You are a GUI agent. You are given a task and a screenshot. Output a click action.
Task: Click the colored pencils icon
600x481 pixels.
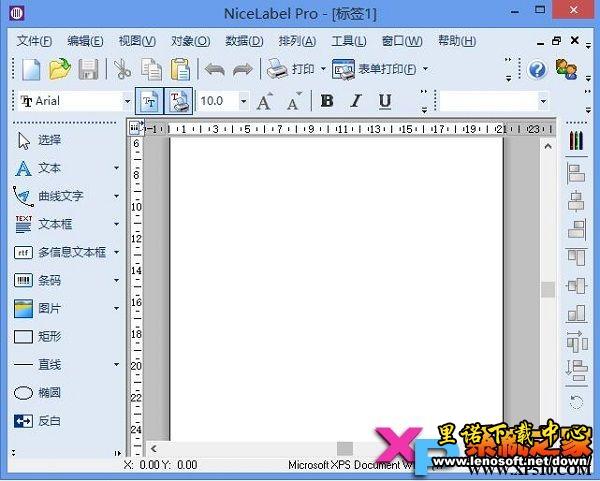tap(576, 140)
